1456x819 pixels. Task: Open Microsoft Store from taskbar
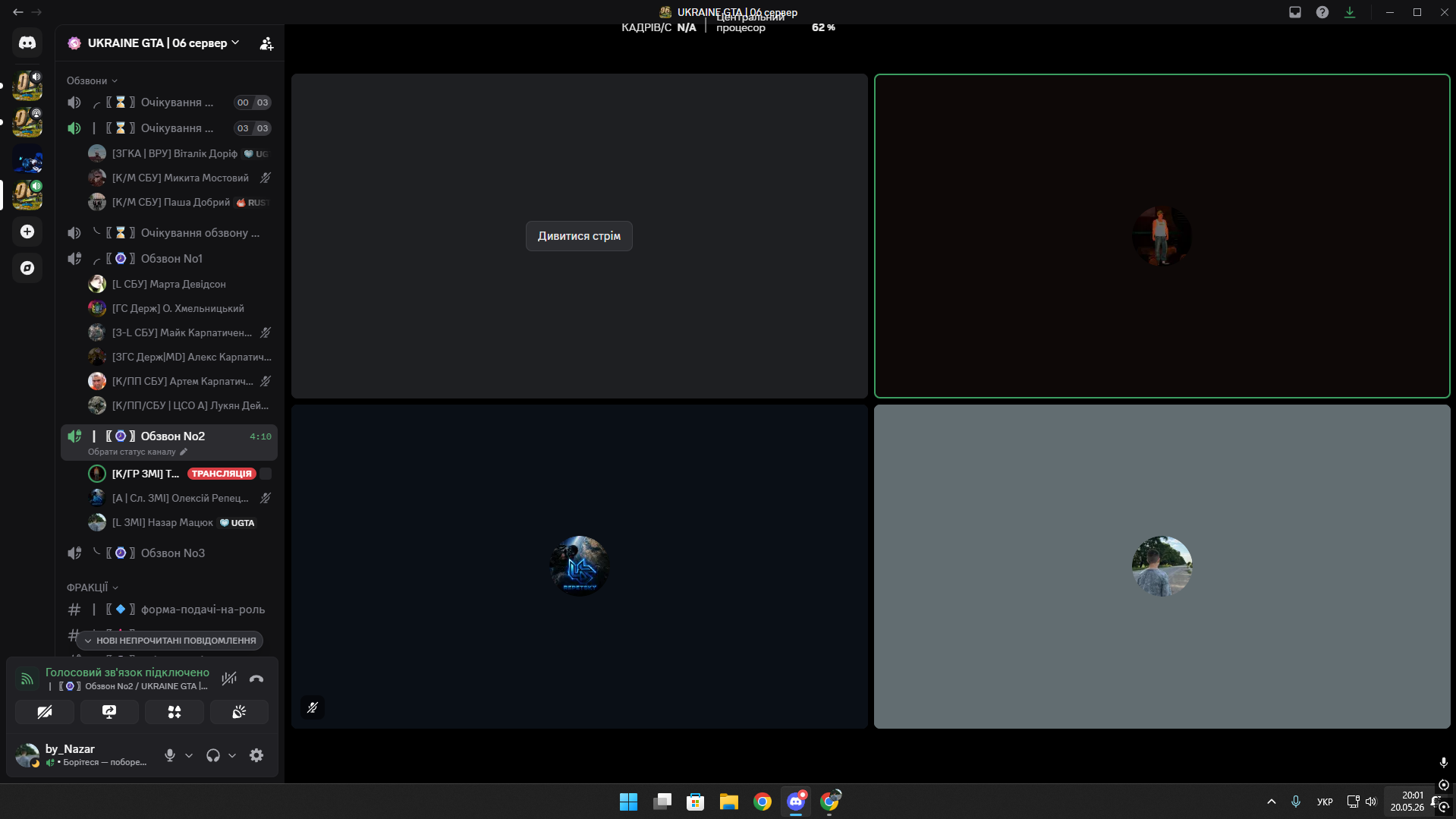click(x=695, y=802)
